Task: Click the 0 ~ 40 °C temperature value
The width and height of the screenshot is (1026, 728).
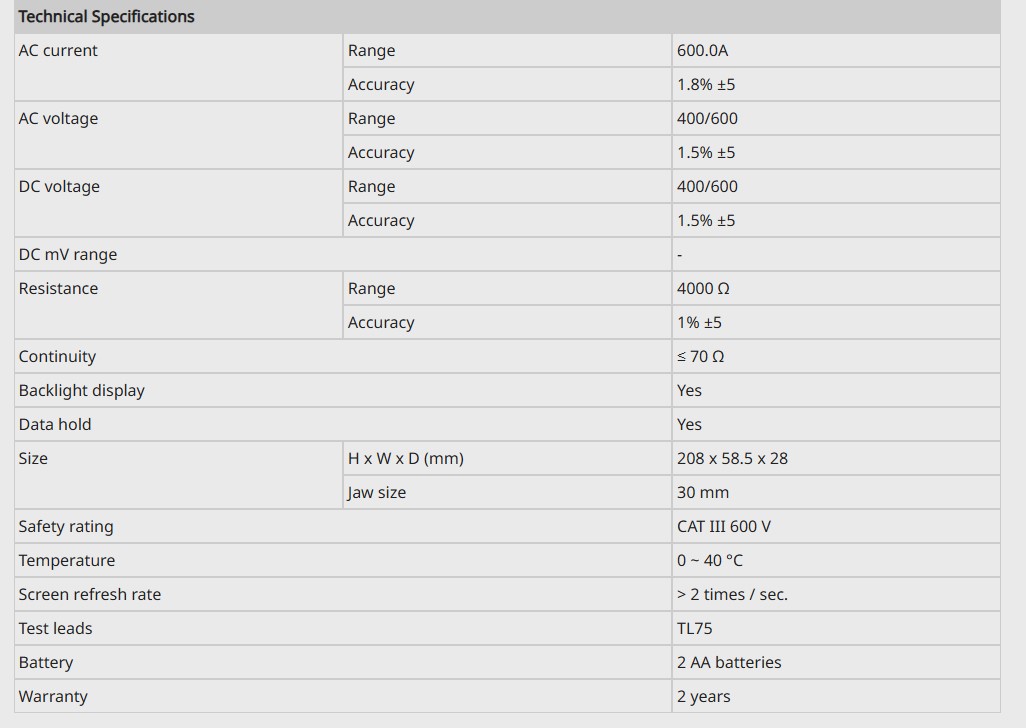Action: point(710,561)
